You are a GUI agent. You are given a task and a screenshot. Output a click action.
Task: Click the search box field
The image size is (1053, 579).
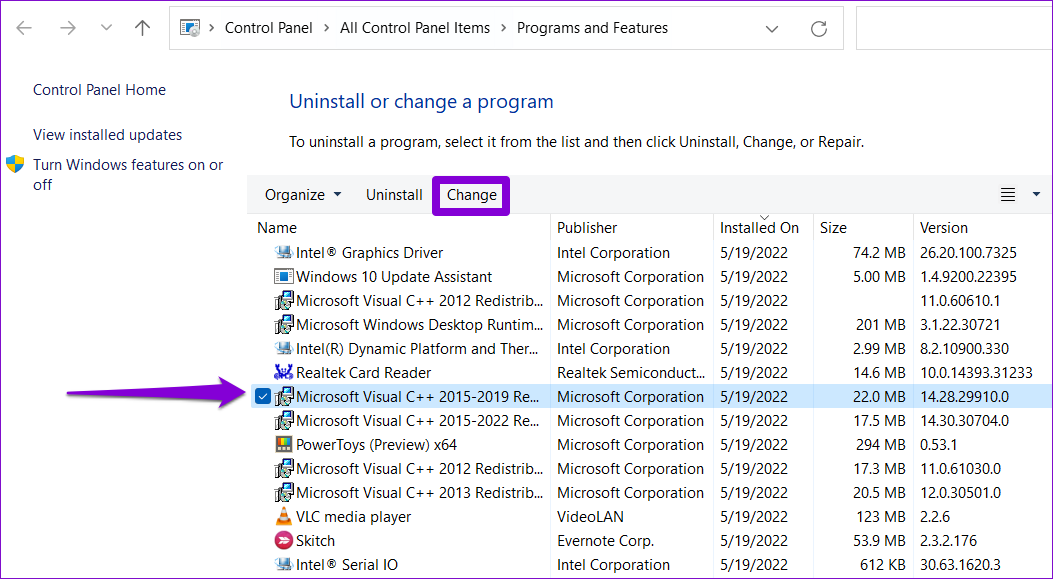954,28
